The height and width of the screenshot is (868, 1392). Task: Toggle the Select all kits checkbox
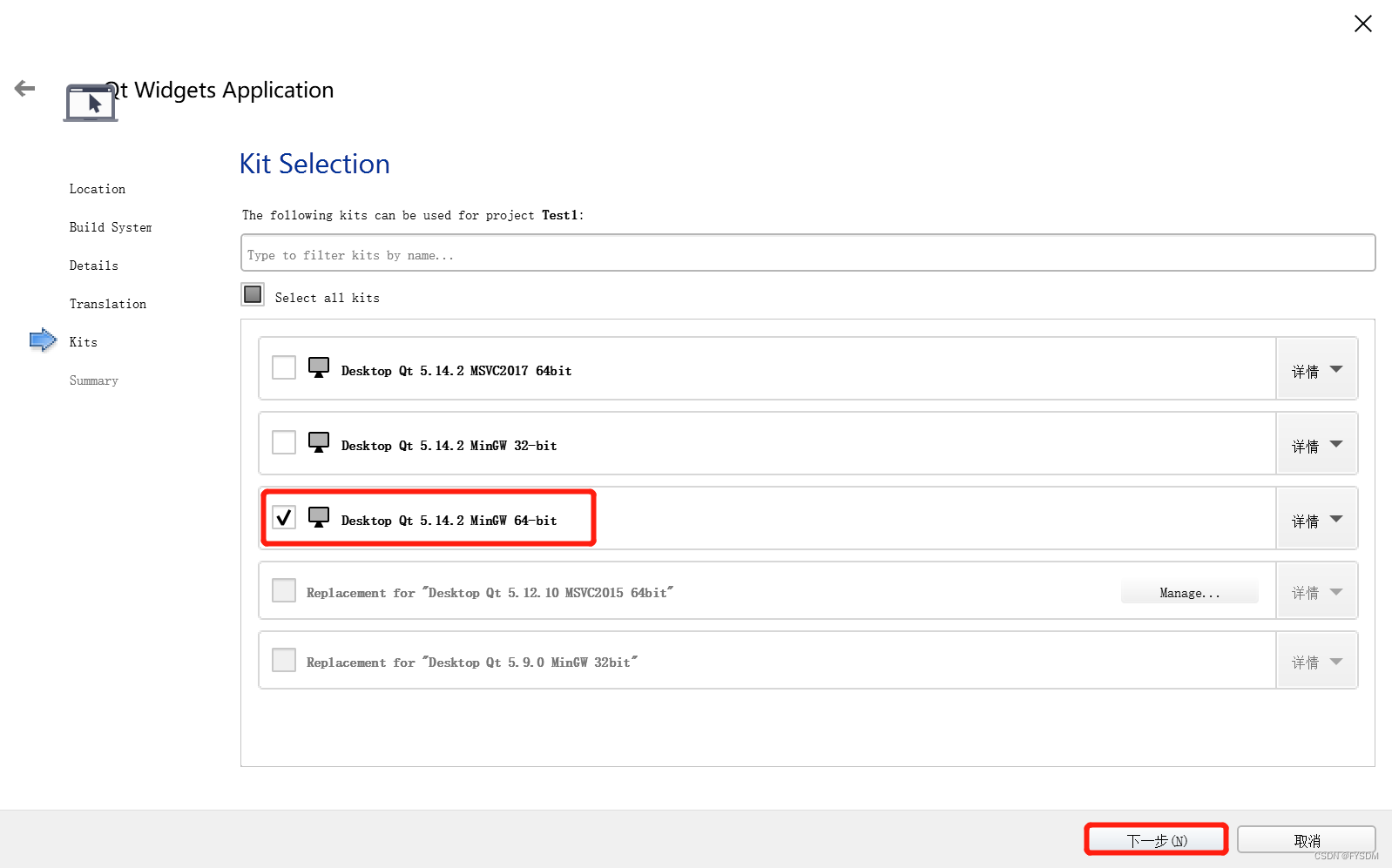pos(253,294)
